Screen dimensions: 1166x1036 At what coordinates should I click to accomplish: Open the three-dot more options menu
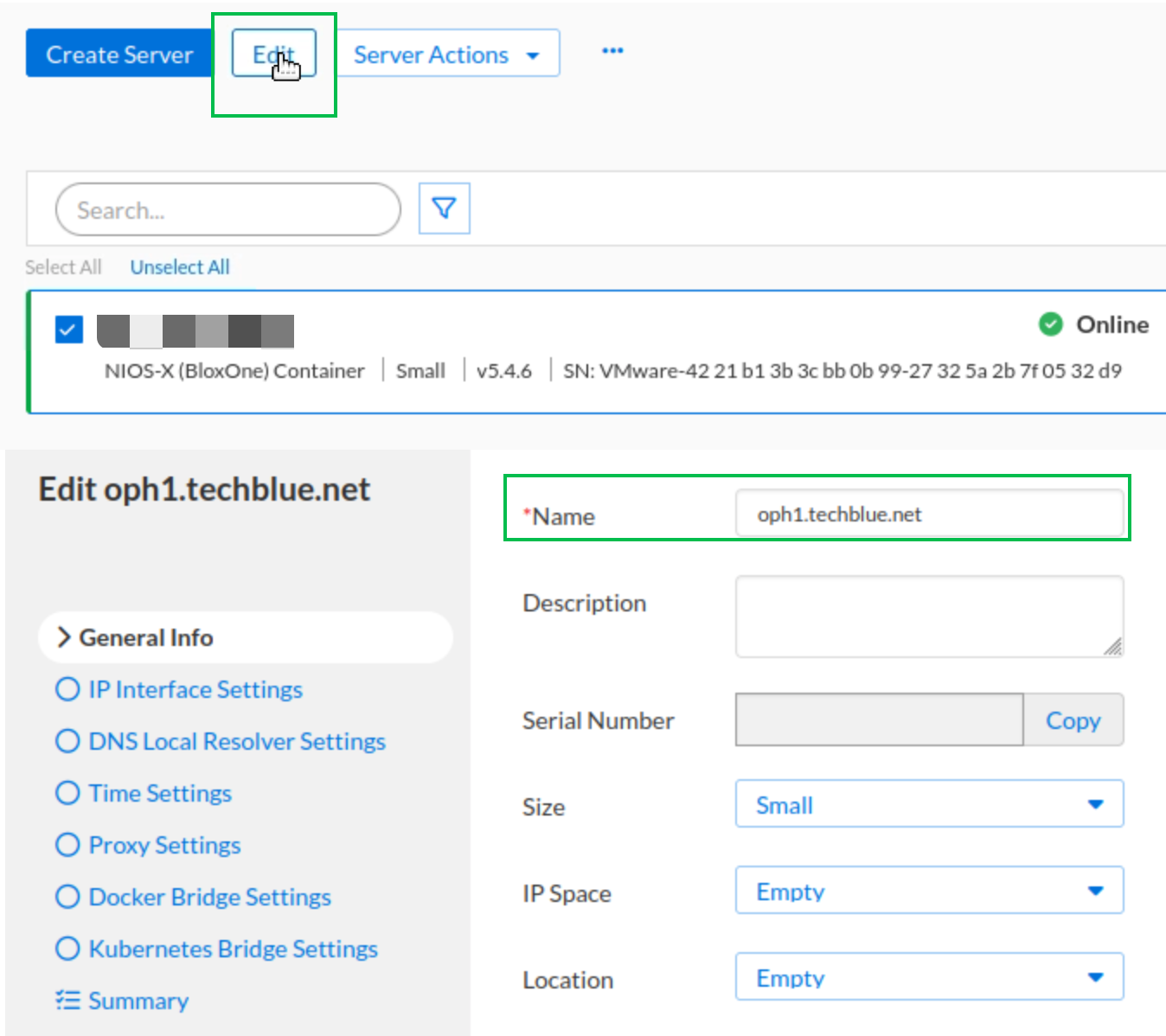pyautogui.click(x=612, y=51)
